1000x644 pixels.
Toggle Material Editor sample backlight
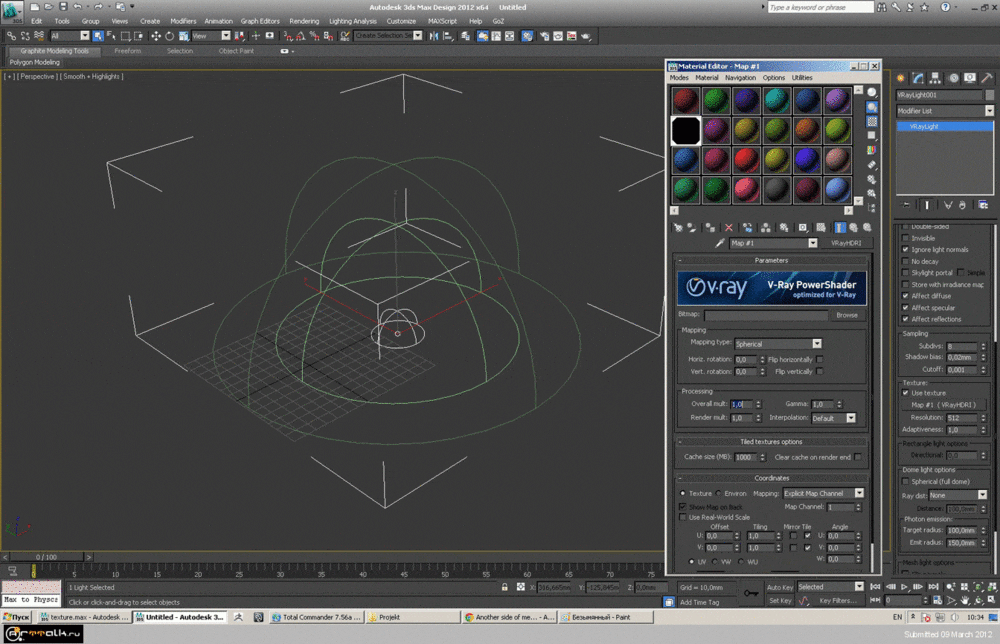872,107
